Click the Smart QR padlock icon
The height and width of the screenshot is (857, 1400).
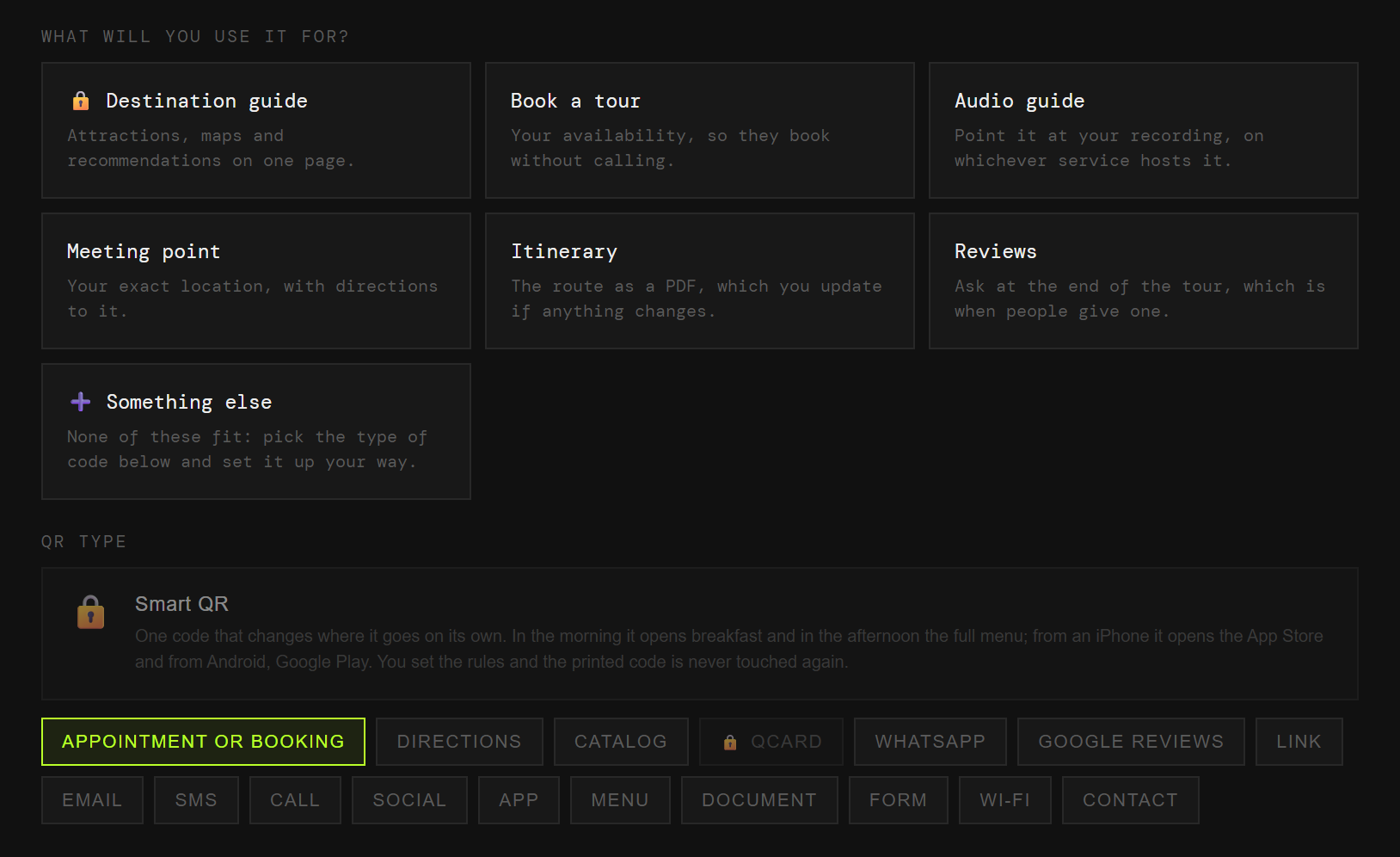click(x=90, y=612)
